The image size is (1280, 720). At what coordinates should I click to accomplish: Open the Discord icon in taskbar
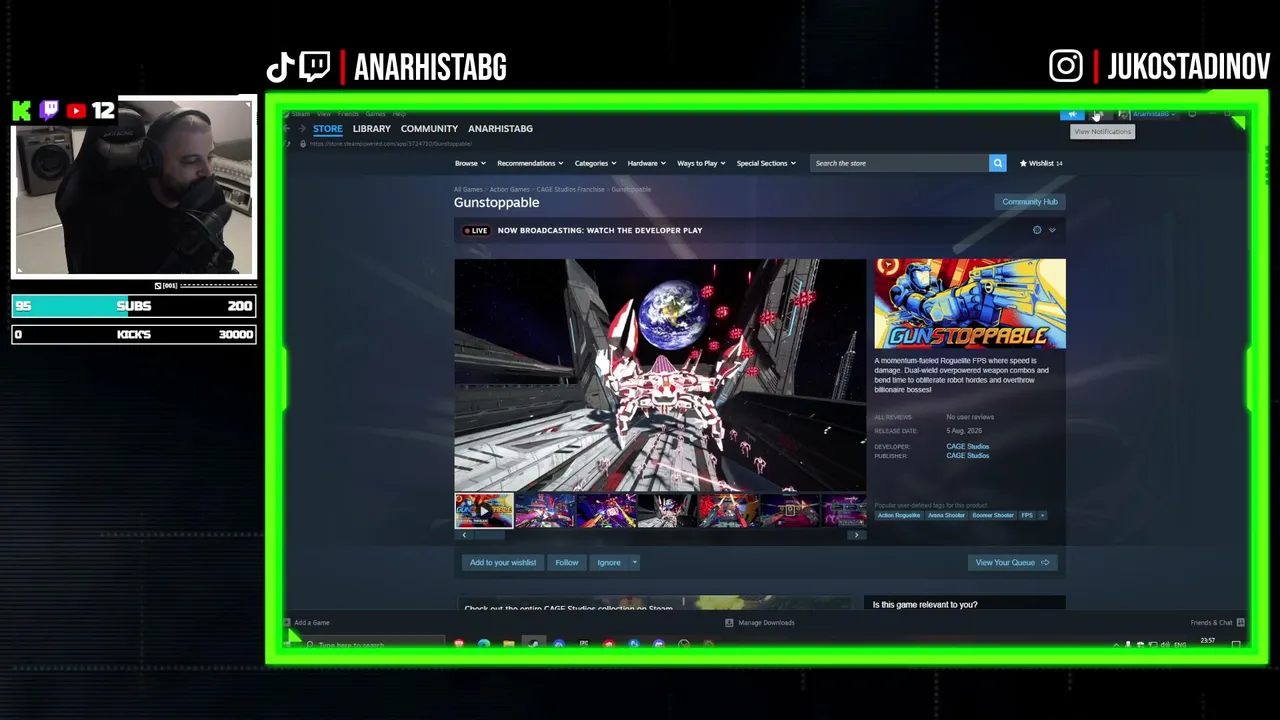(659, 644)
